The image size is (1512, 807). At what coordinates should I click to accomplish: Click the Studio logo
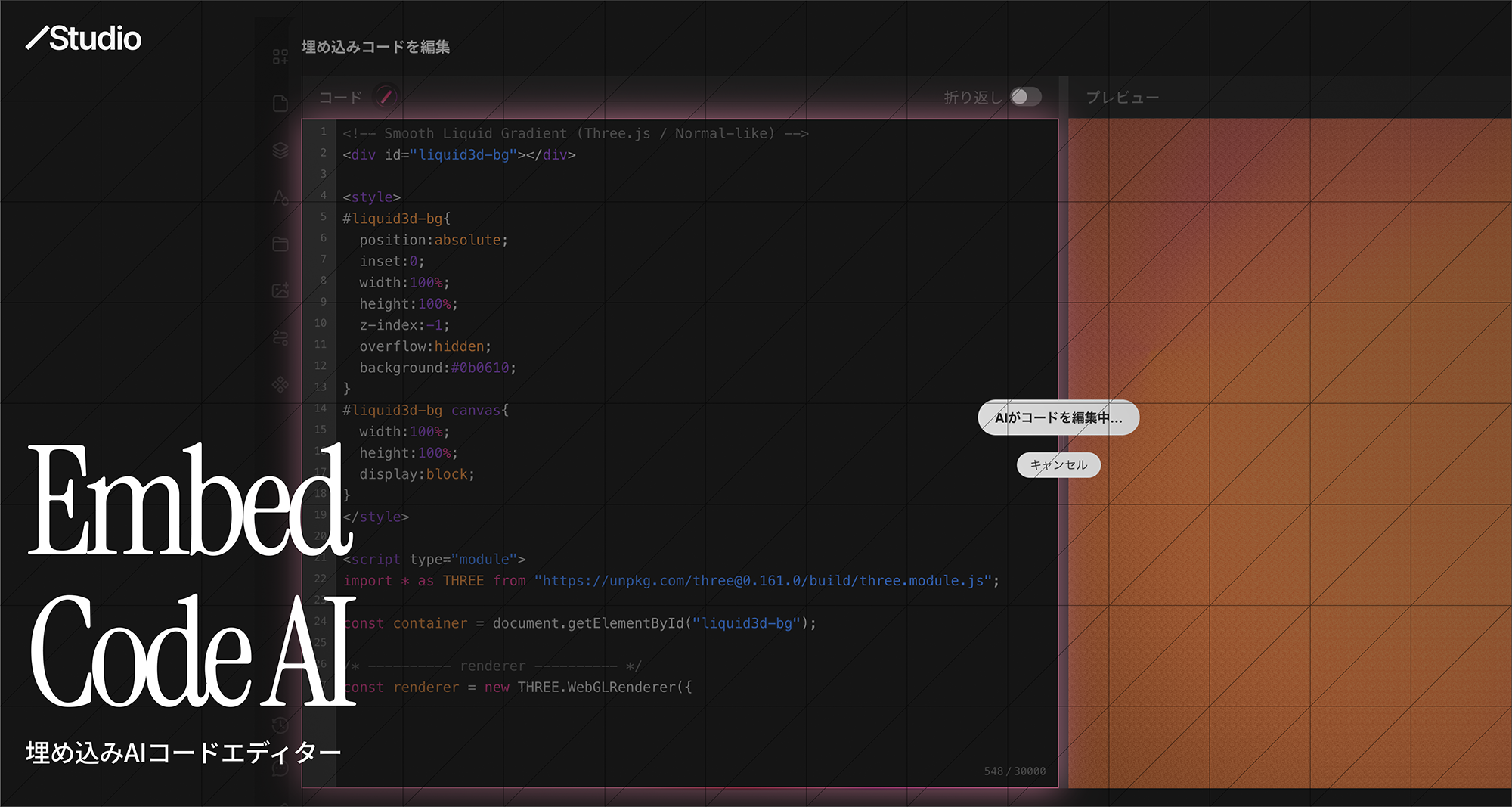[x=83, y=39]
